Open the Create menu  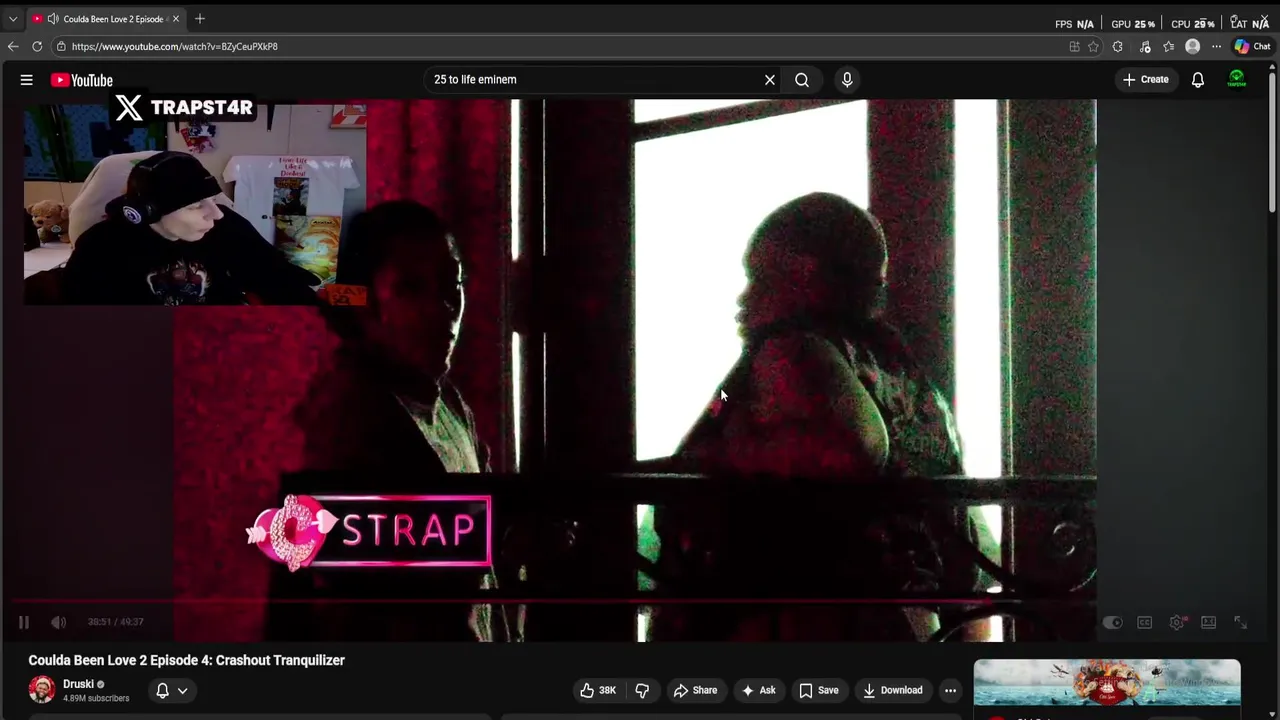click(1145, 80)
